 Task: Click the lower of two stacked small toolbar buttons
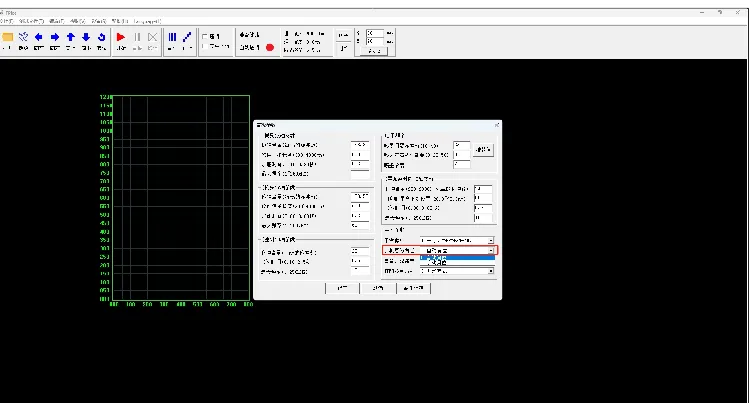coord(343,48)
